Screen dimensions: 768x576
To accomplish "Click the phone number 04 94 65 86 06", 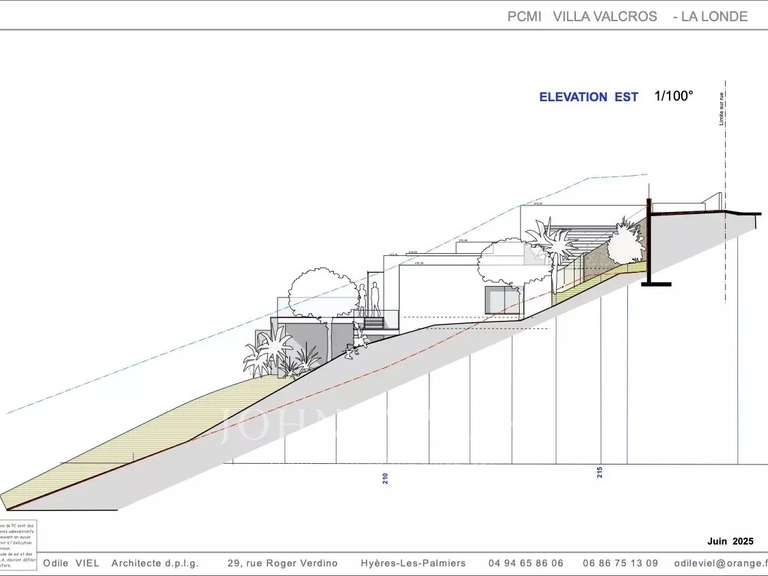I will click(526, 563).
